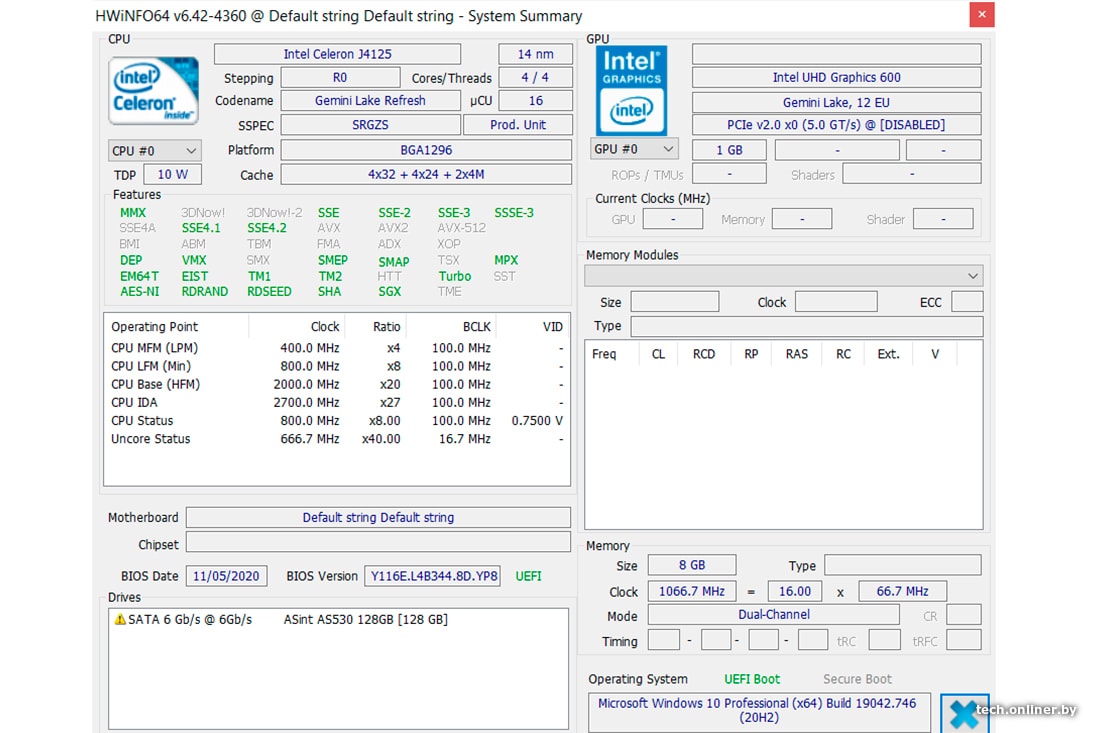
Task: Click the Freq column header in memory table
Action: [x=604, y=354]
